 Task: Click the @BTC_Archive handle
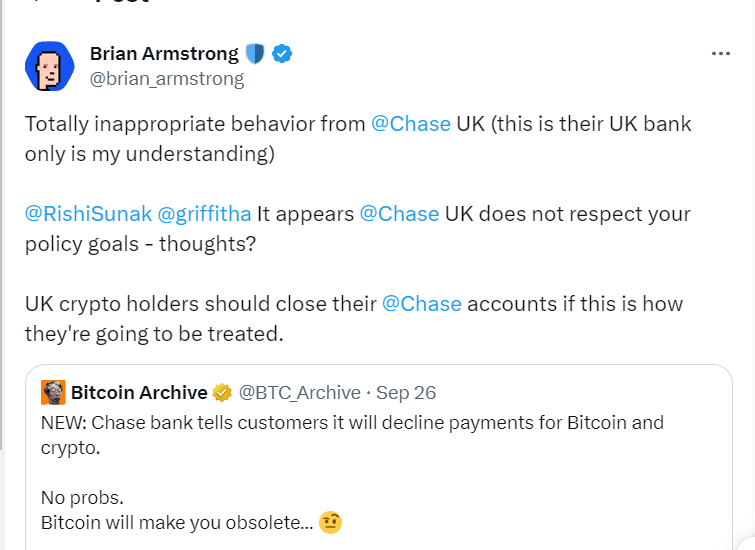click(298, 392)
